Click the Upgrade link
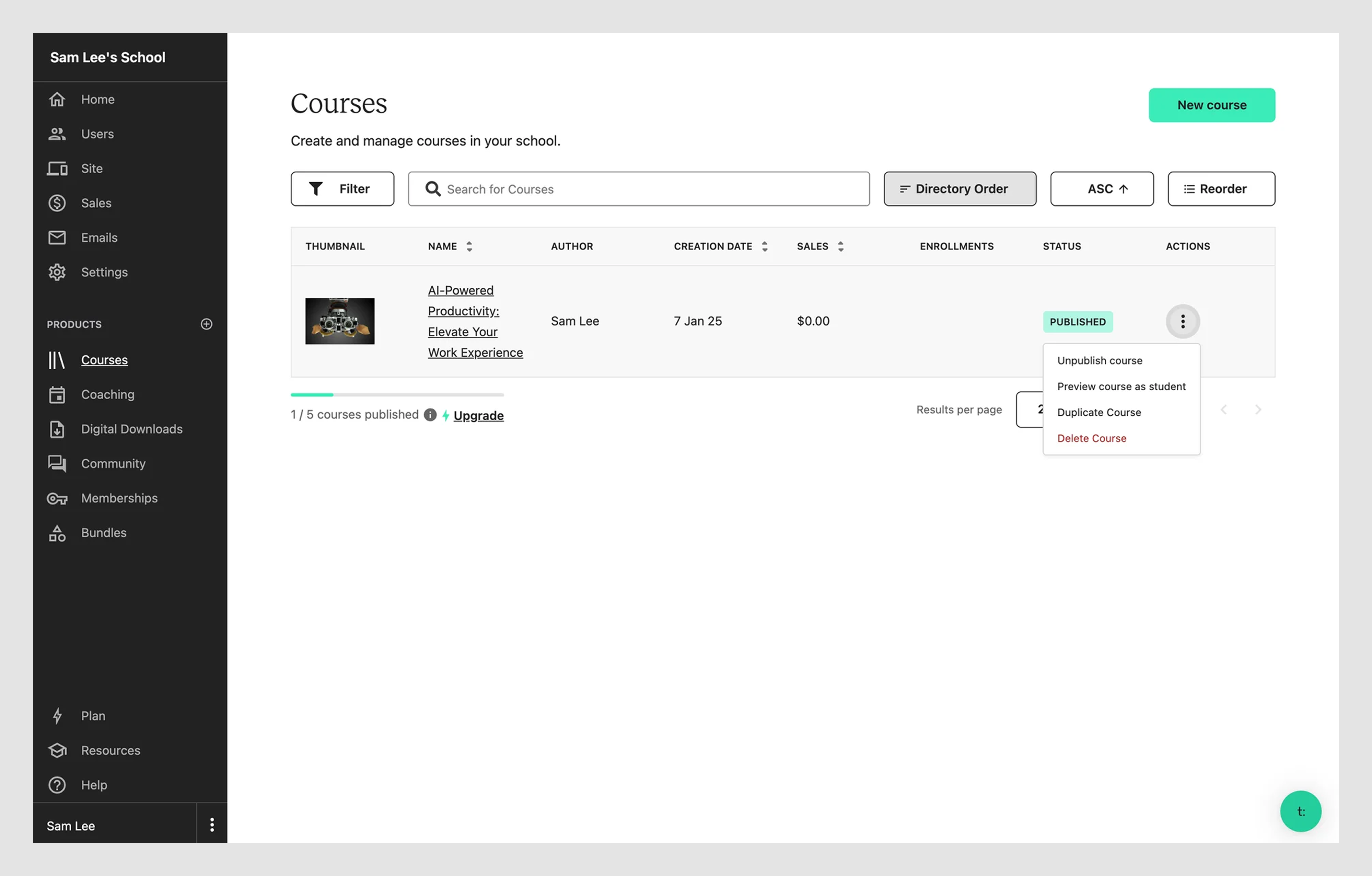Screen dimensions: 1372x876 click(x=478, y=416)
